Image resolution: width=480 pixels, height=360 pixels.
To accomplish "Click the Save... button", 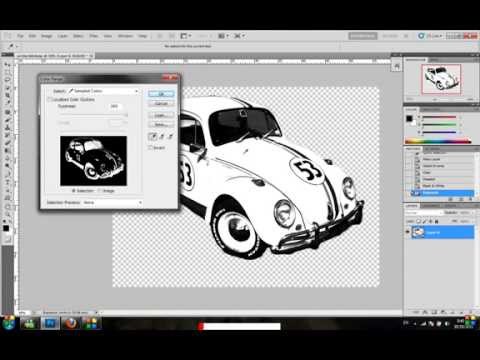I will coord(161,124).
